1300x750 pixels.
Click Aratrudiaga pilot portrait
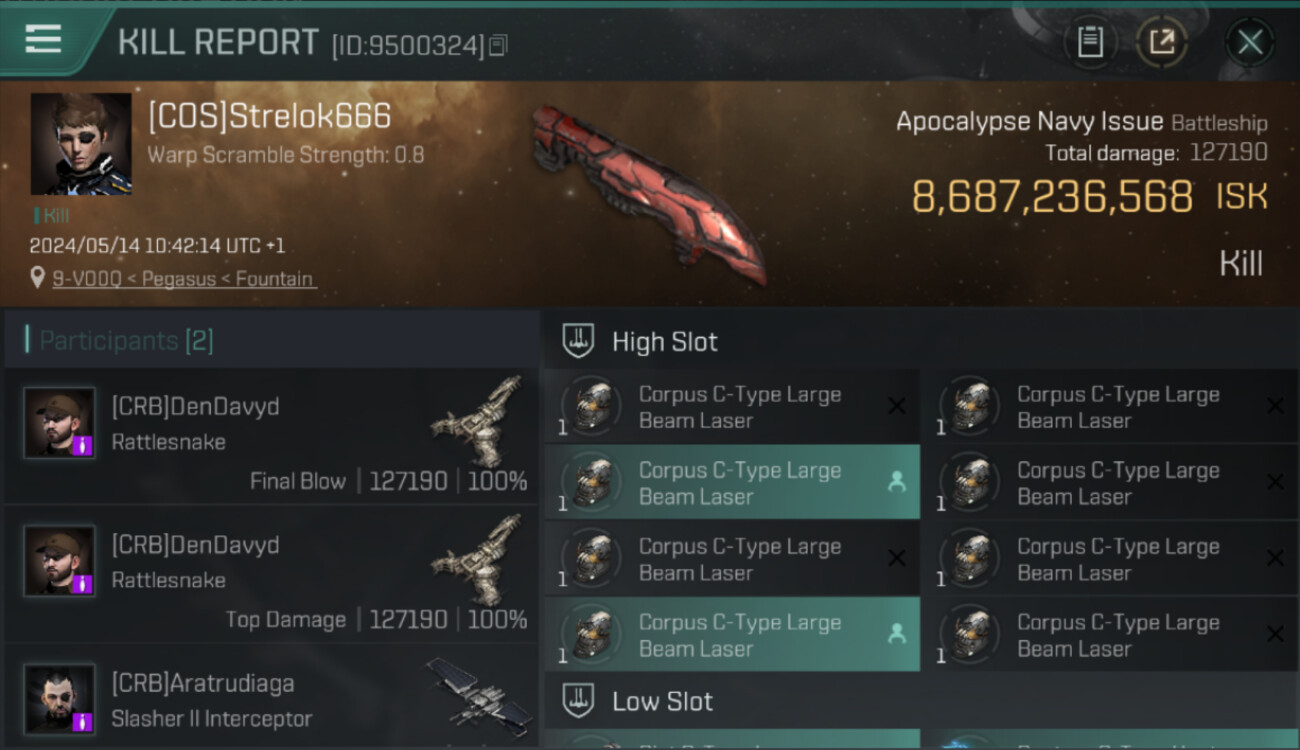pos(60,699)
